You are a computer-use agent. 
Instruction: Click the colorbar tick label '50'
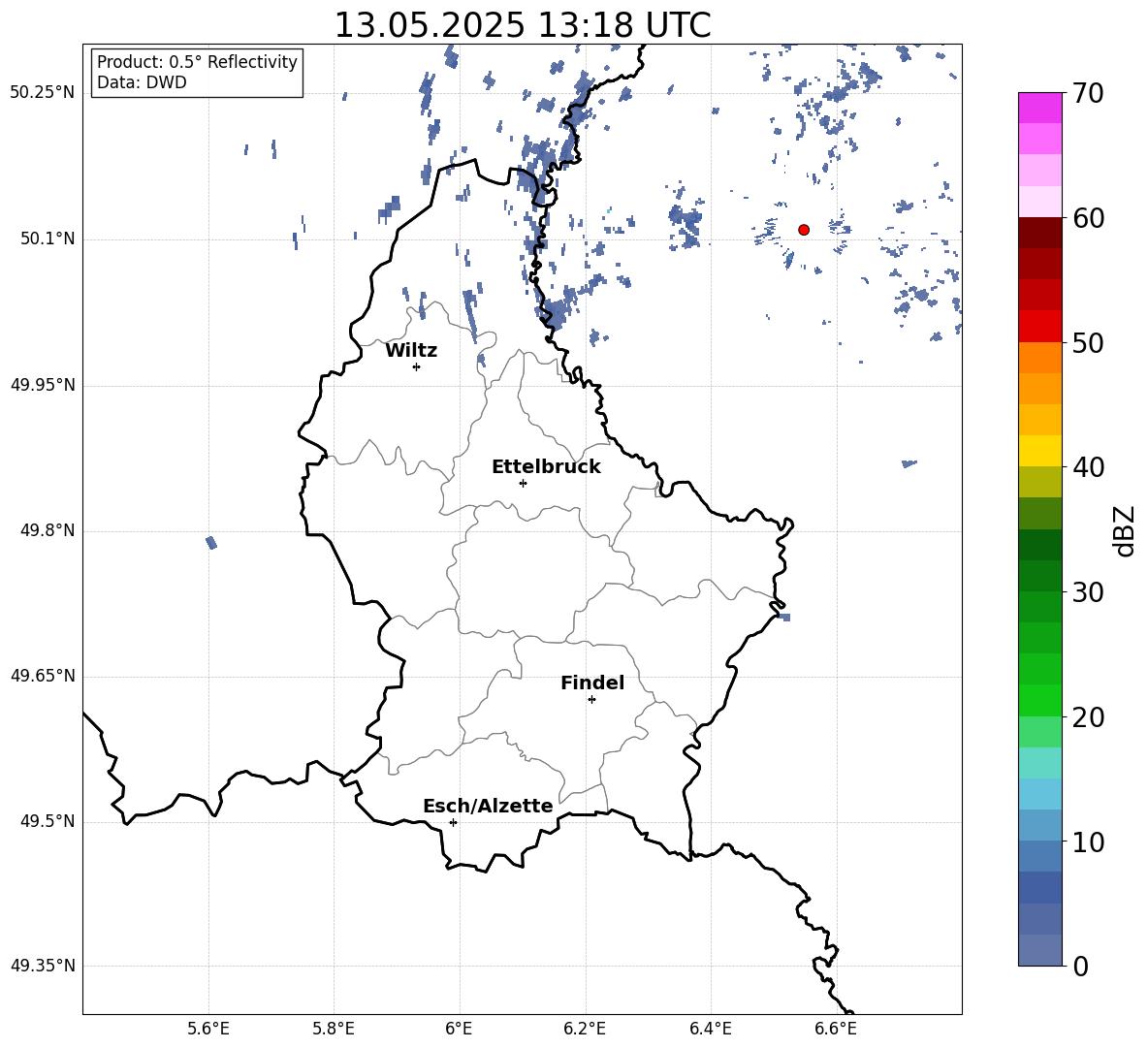point(1087,343)
